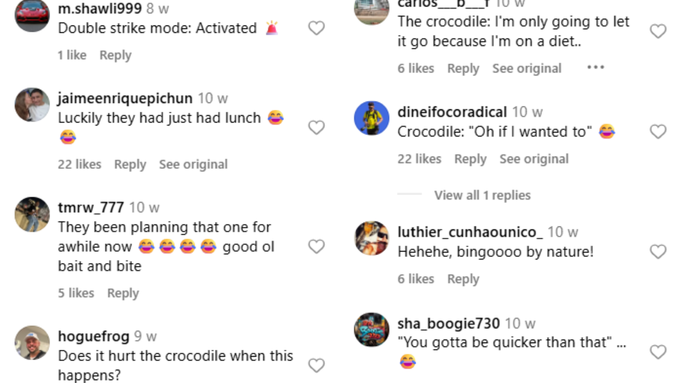Open hoguefrog's profile avatar
The height and width of the screenshot is (383, 680).
(x=32, y=343)
